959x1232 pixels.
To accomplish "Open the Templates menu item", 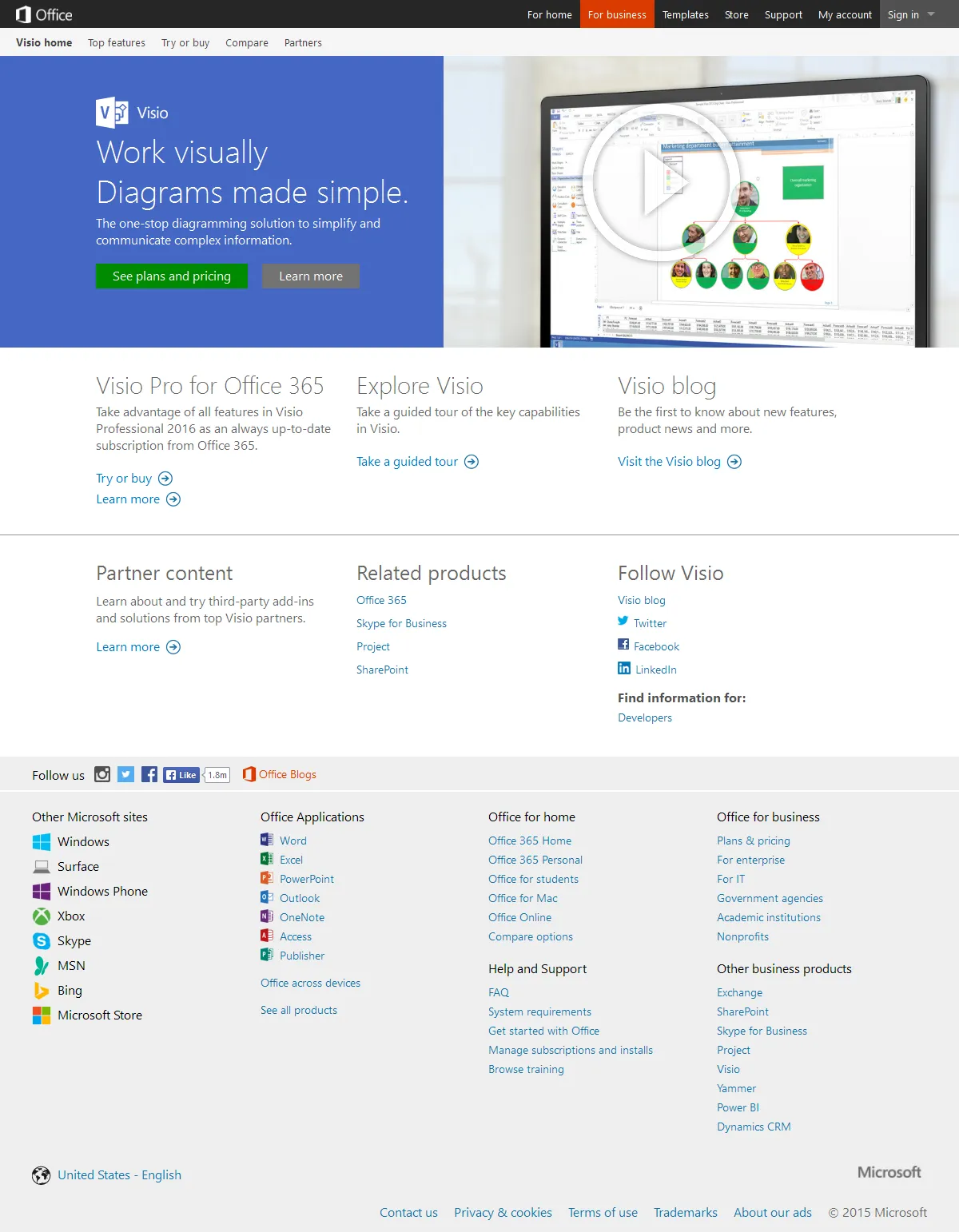I will (686, 14).
